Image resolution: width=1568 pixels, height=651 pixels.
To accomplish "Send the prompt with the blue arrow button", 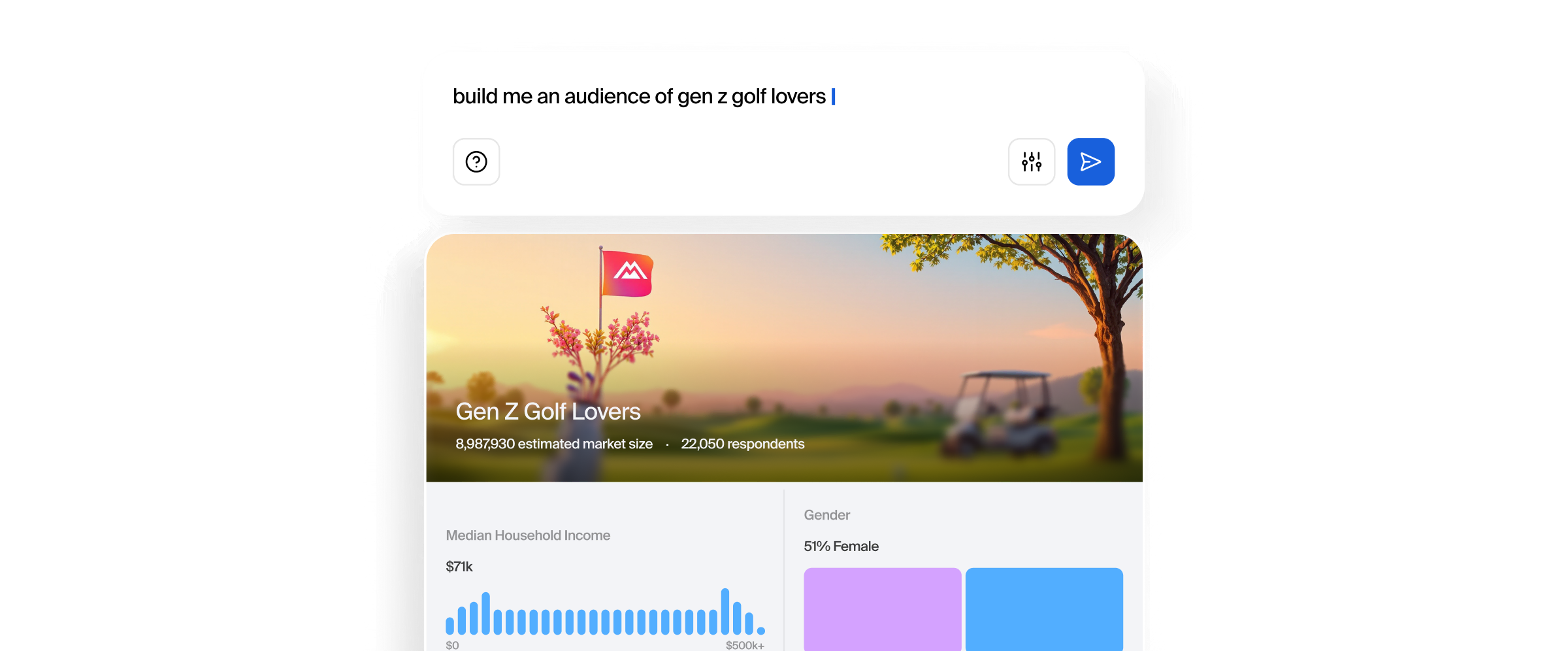I will [1091, 161].
